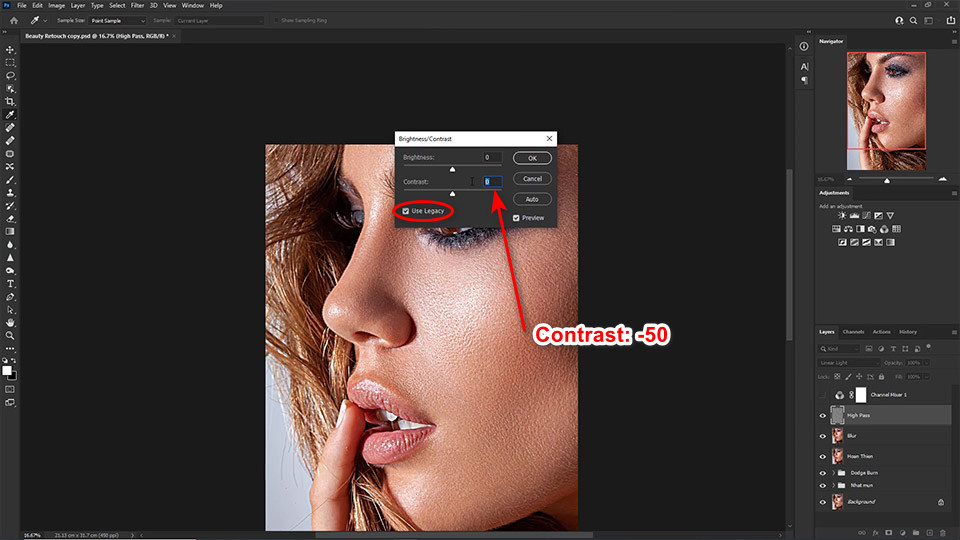Toggle the Preview checkbox in dialog
Viewport: 960px width, 540px height.
[517, 218]
